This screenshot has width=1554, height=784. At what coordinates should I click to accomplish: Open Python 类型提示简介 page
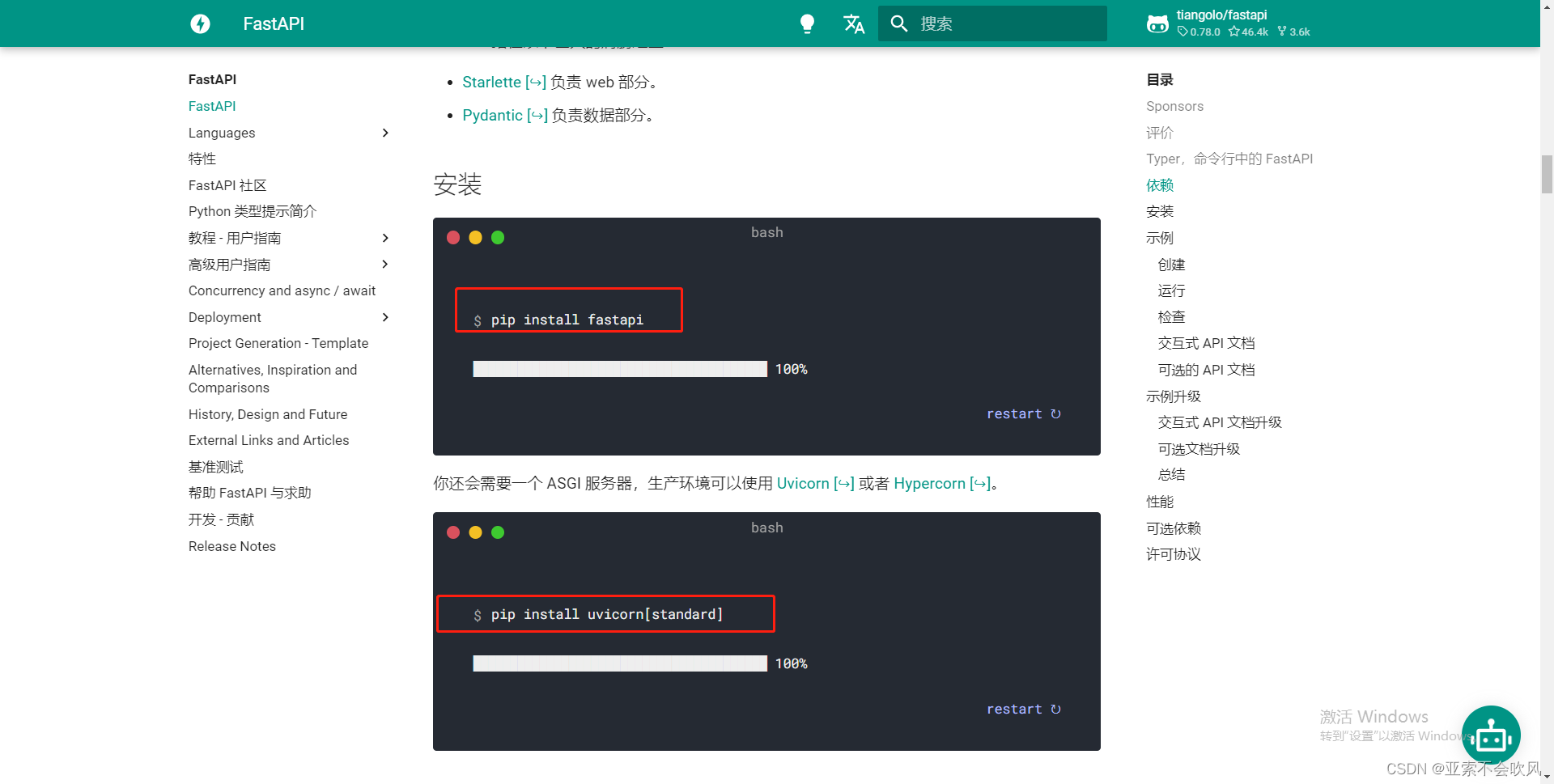(x=253, y=211)
